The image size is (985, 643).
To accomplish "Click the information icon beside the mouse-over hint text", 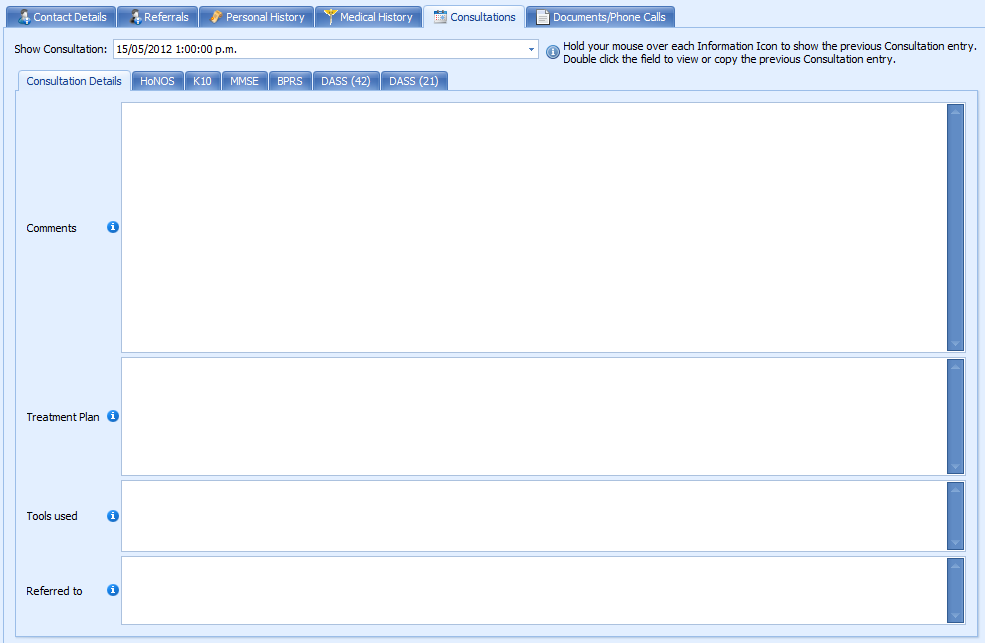I will (552, 52).
